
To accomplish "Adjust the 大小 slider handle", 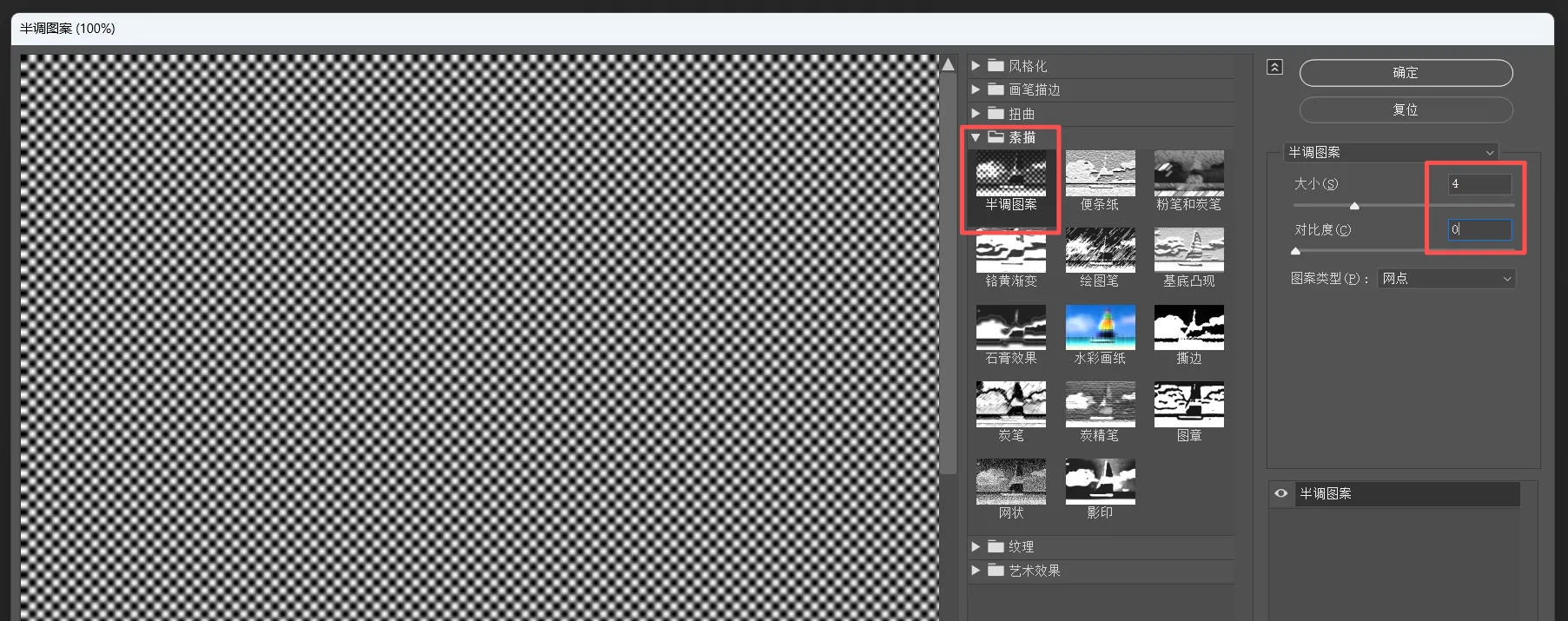I will 1354,206.
